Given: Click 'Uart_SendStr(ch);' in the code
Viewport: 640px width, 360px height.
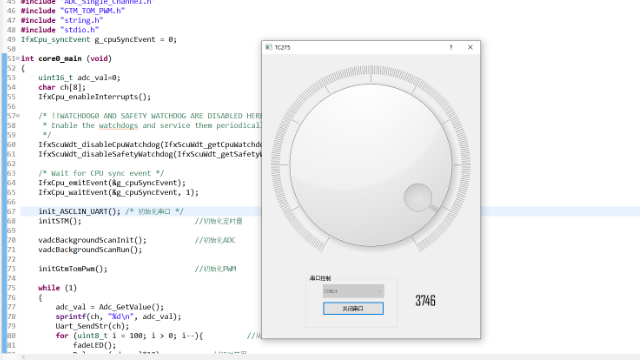Looking at the screenshot, I should point(92,326).
